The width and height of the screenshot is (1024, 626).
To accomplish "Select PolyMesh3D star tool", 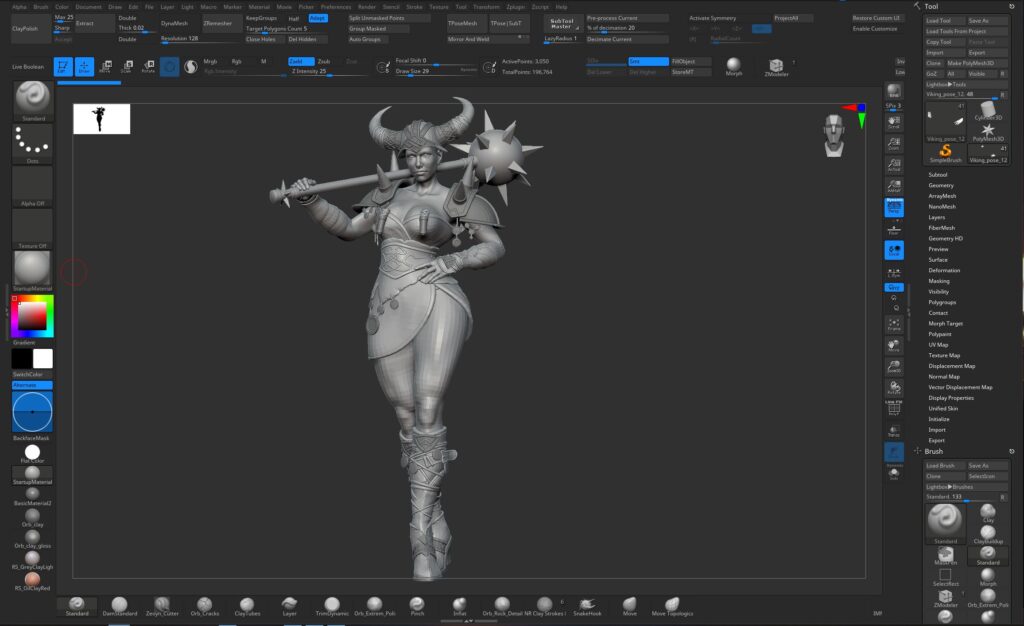I will [x=987, y=131].
